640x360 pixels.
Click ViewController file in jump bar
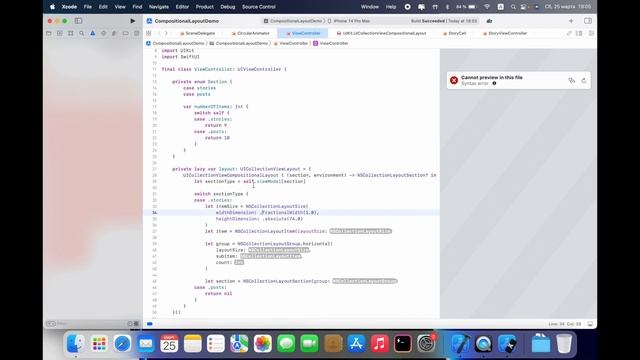[291, 43]
